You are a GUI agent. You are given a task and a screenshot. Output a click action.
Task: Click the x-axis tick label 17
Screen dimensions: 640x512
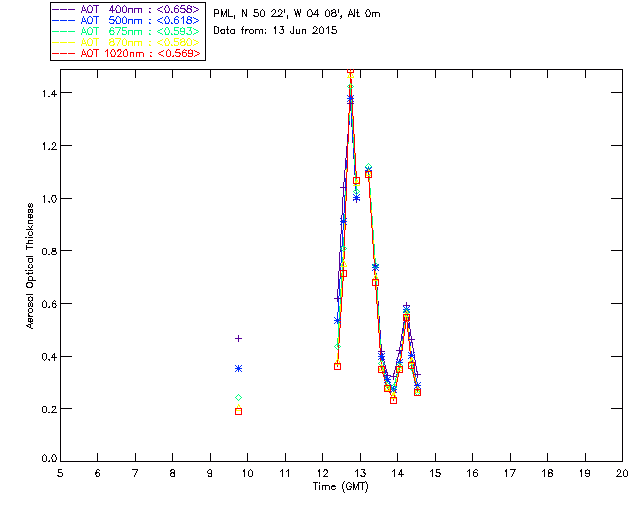tap(510, 474)
